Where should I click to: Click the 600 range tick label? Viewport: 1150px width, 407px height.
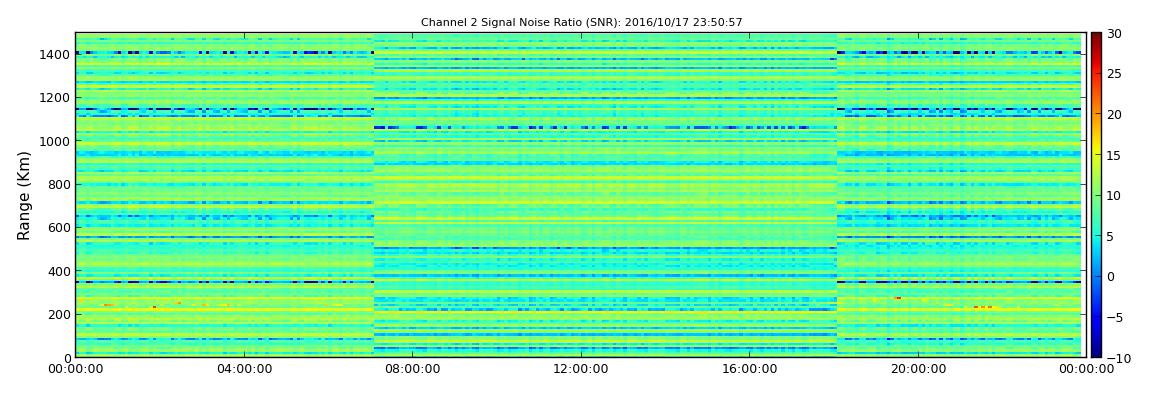pyautogui.click(x=59, y=227)
